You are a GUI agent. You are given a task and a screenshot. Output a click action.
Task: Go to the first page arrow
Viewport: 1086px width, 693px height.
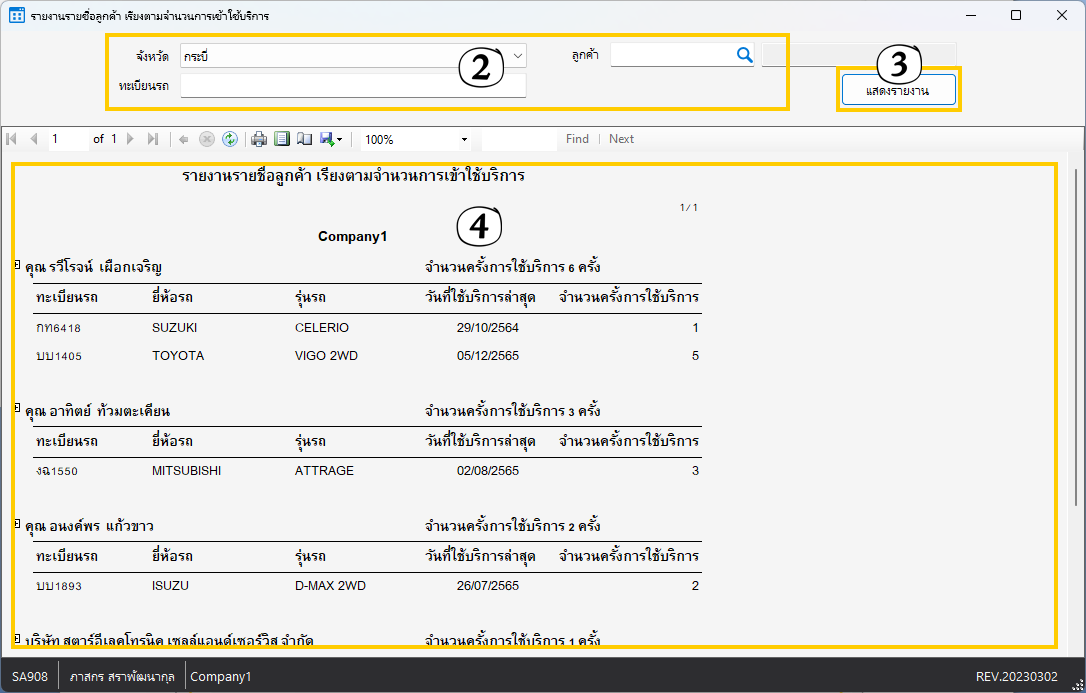(12, 139)
